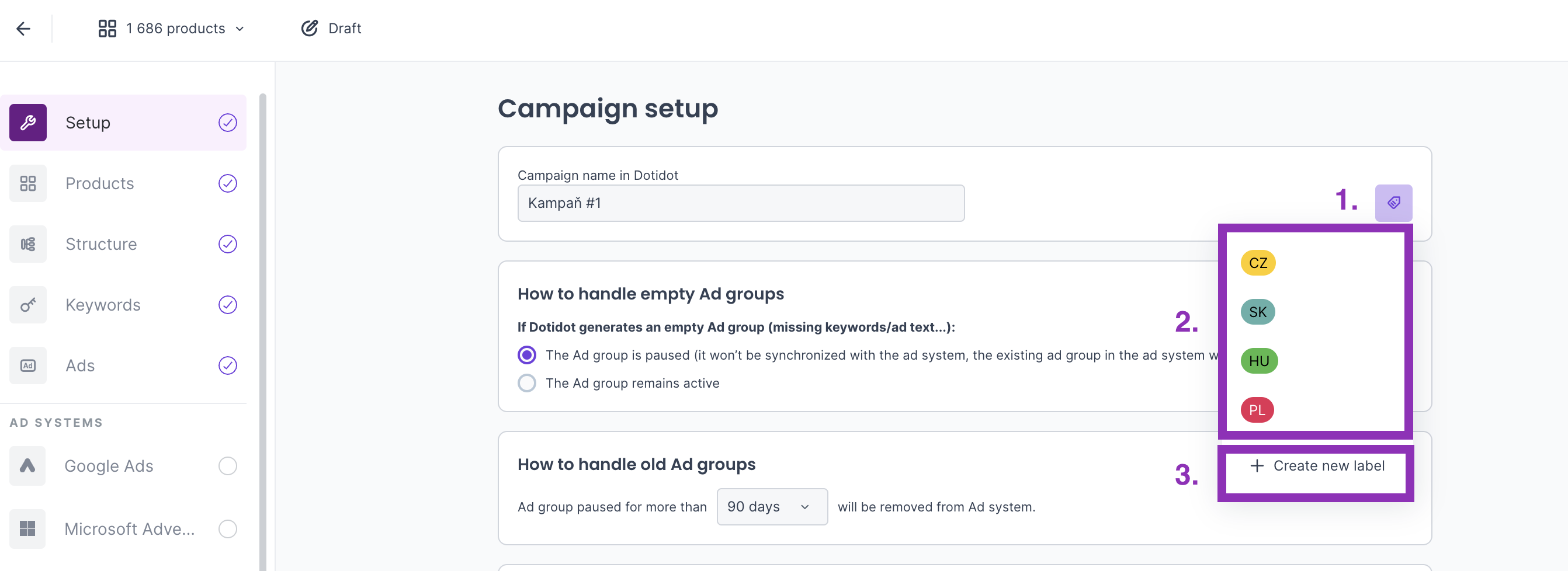Choose the HU label from list
The image size is (1568, 571).
coord(1259,361)
